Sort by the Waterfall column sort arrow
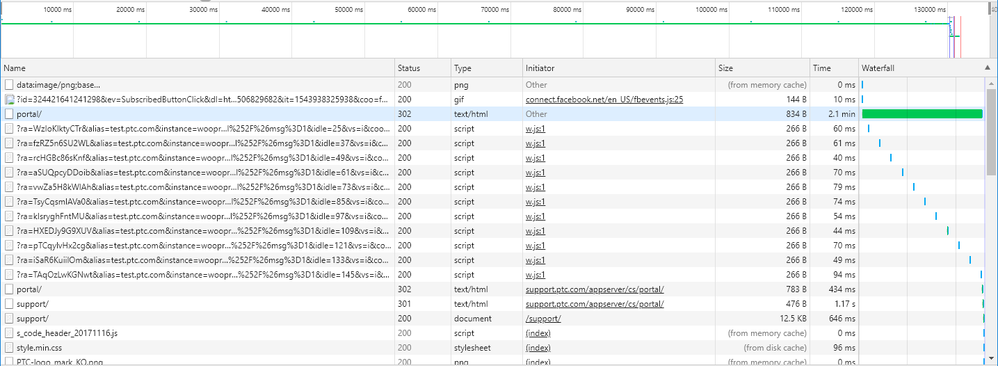 (987, 67)
